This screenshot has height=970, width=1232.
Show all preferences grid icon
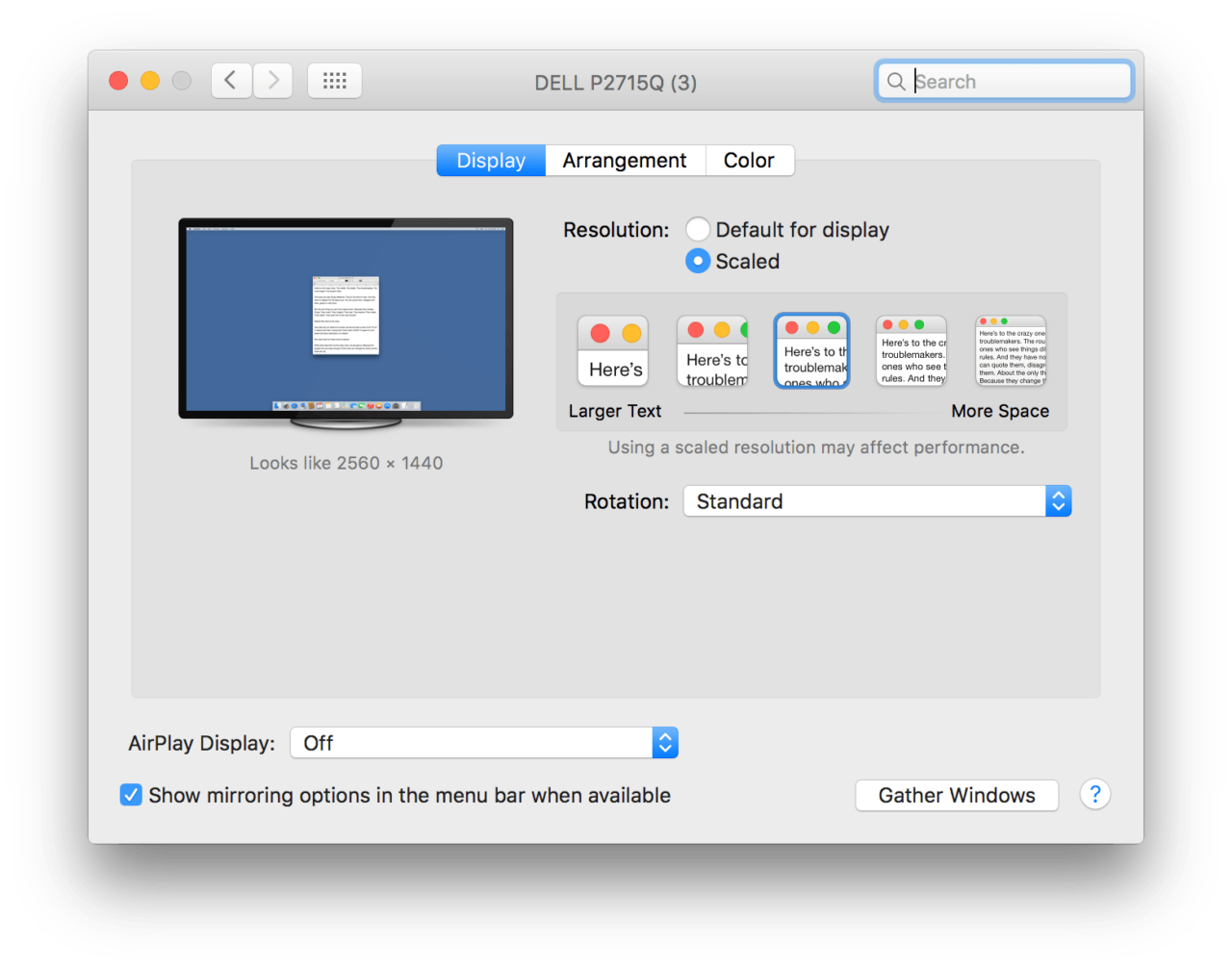(334, 81)
